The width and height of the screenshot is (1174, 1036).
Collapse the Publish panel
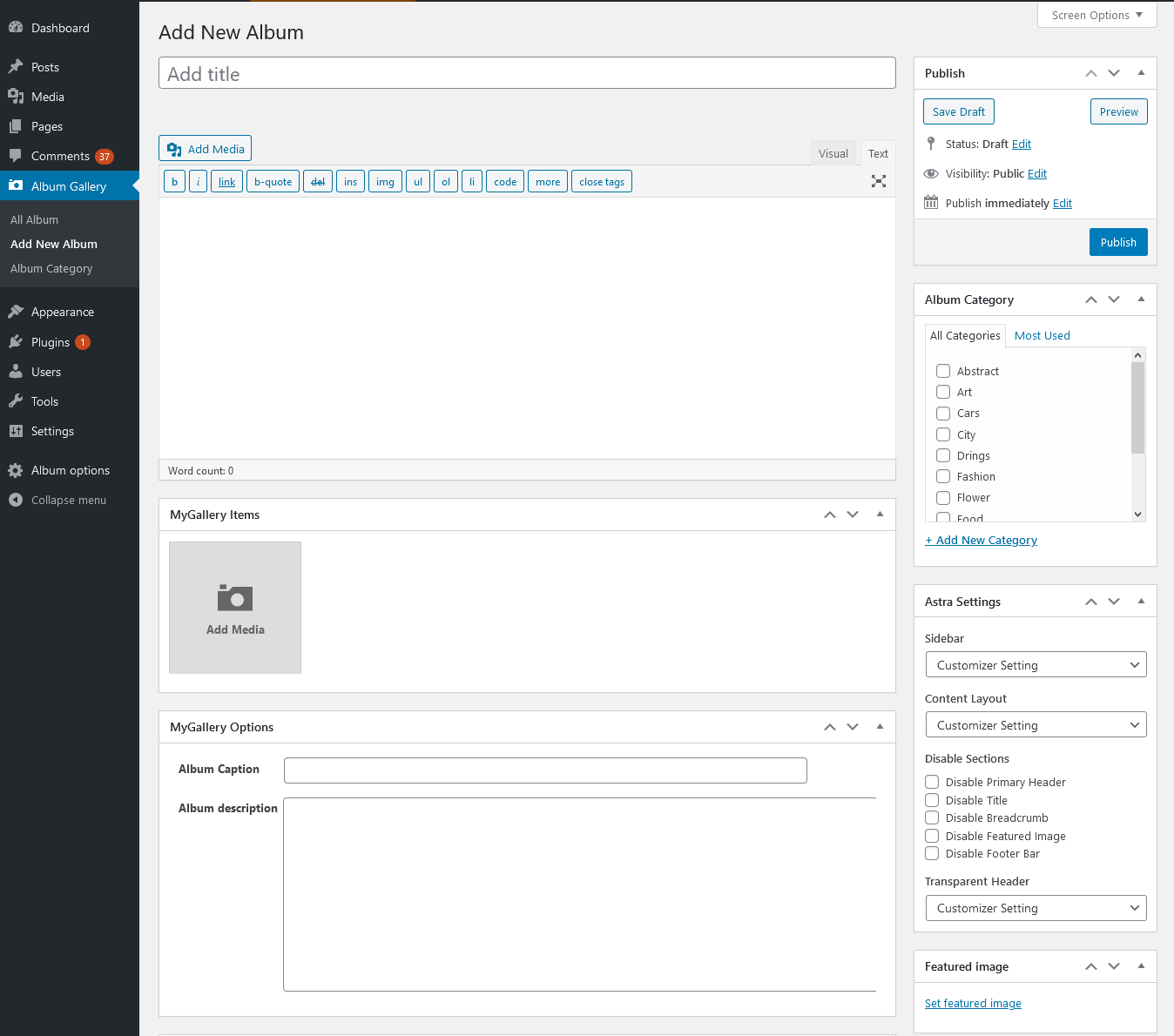coord(1141,73)
